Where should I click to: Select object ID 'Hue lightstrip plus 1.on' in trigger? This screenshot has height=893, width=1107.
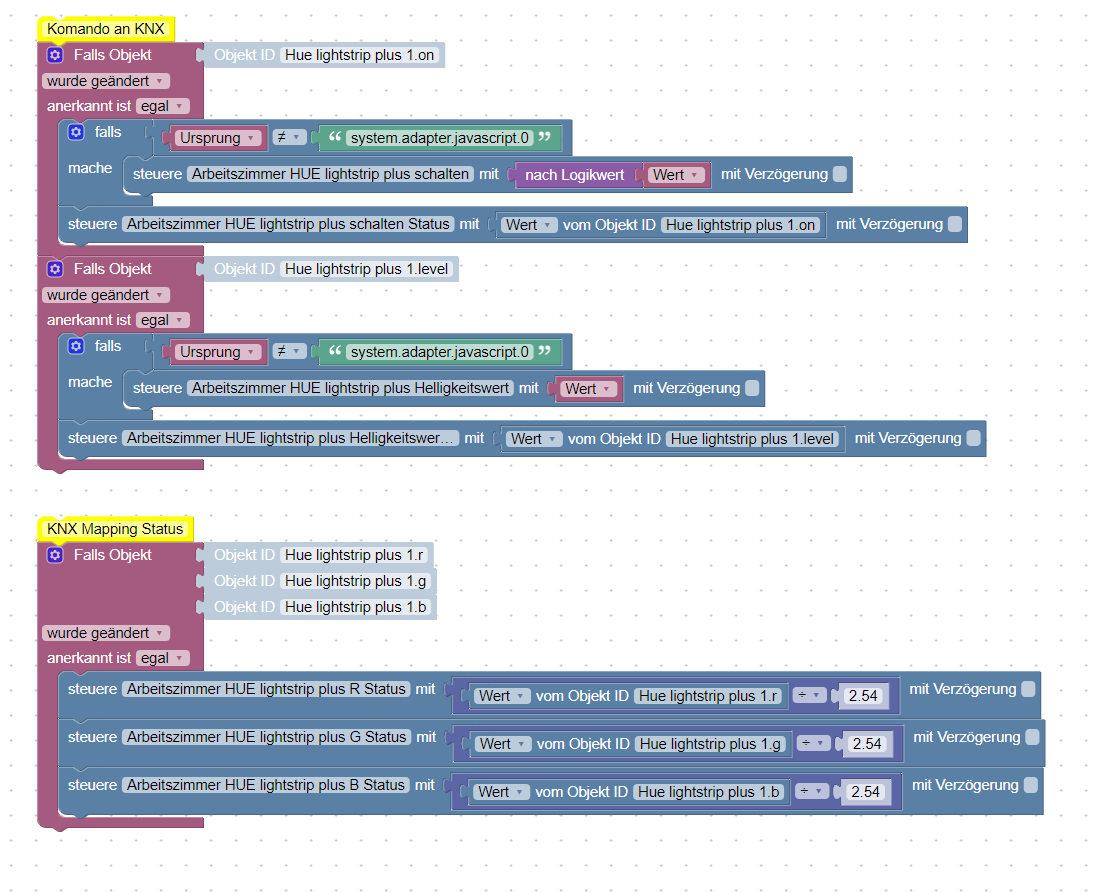pyautogui.click(x=359, y=55)
